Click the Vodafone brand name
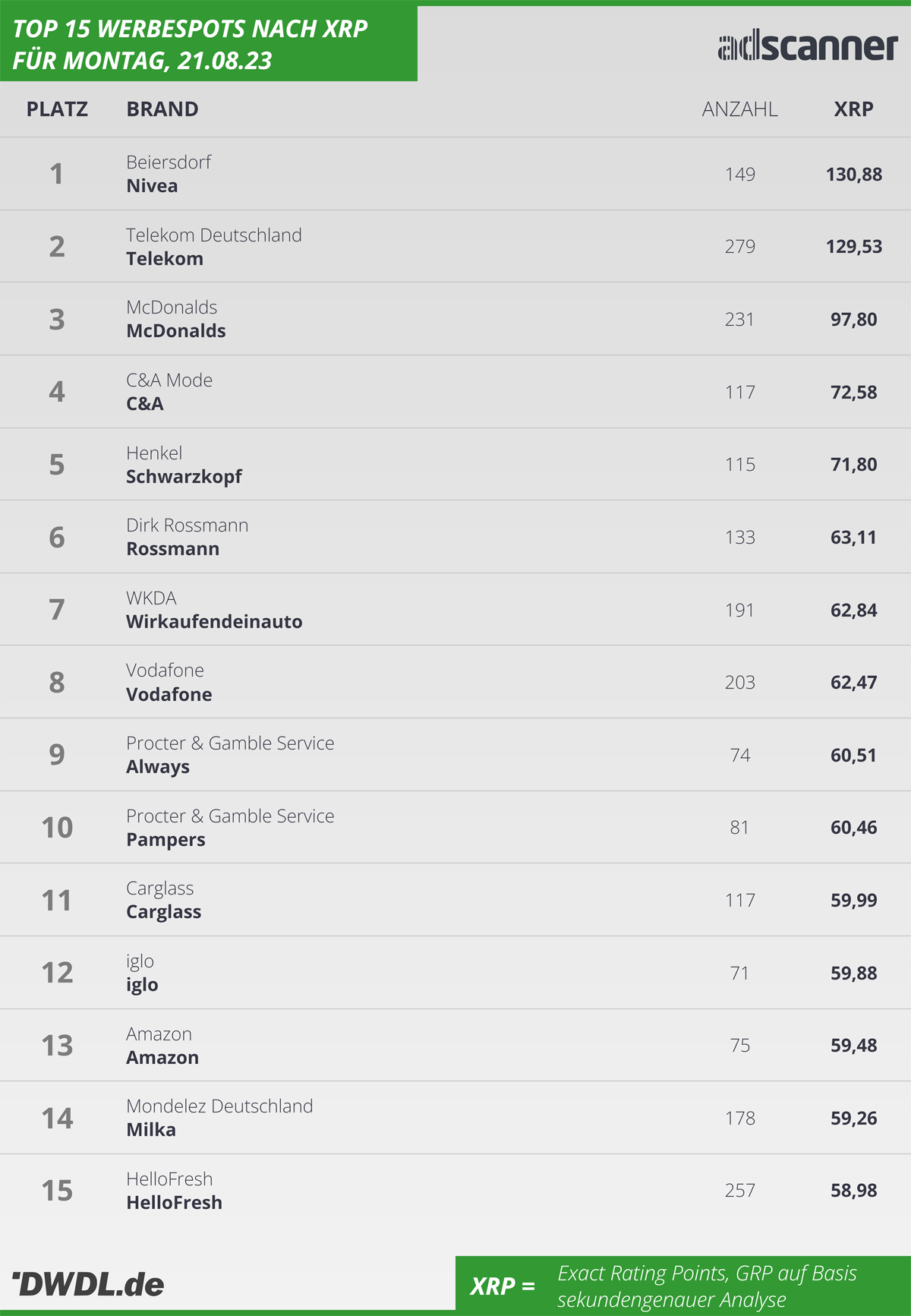This screenshot has width=911, height=1316. [x=169, y=695]
